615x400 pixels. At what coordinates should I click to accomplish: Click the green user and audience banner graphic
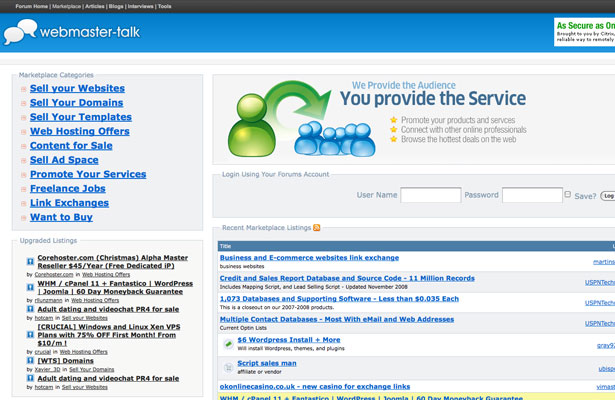coord(301,119)
